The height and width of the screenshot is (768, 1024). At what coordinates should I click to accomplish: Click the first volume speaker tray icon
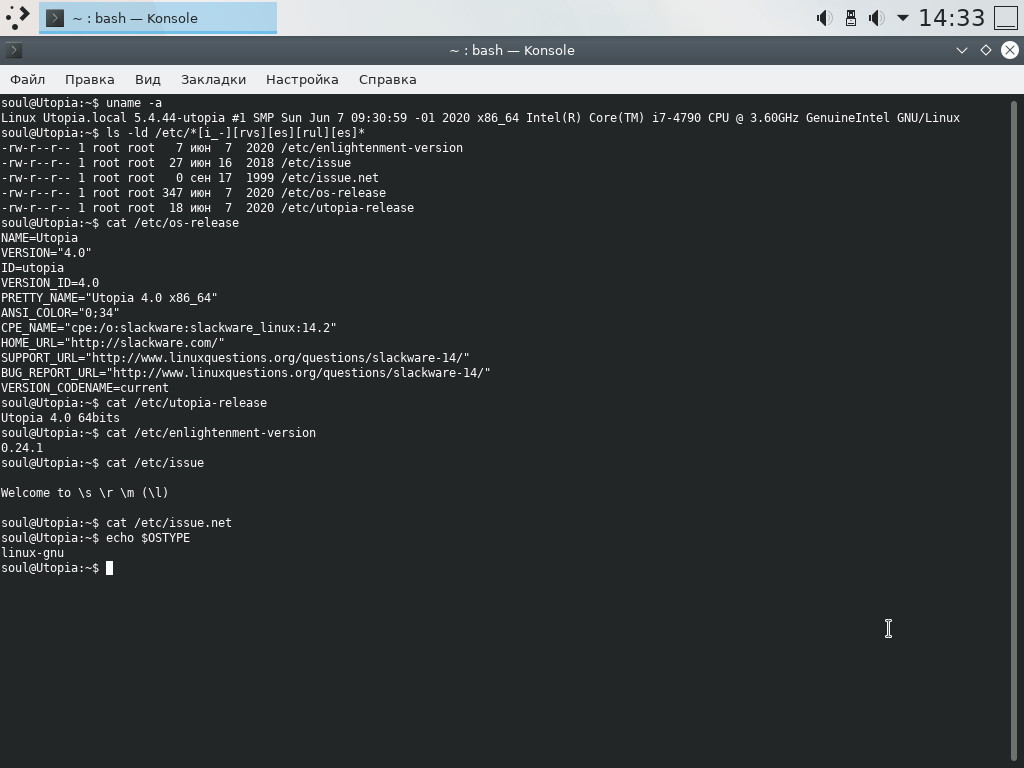pos(825,18)
